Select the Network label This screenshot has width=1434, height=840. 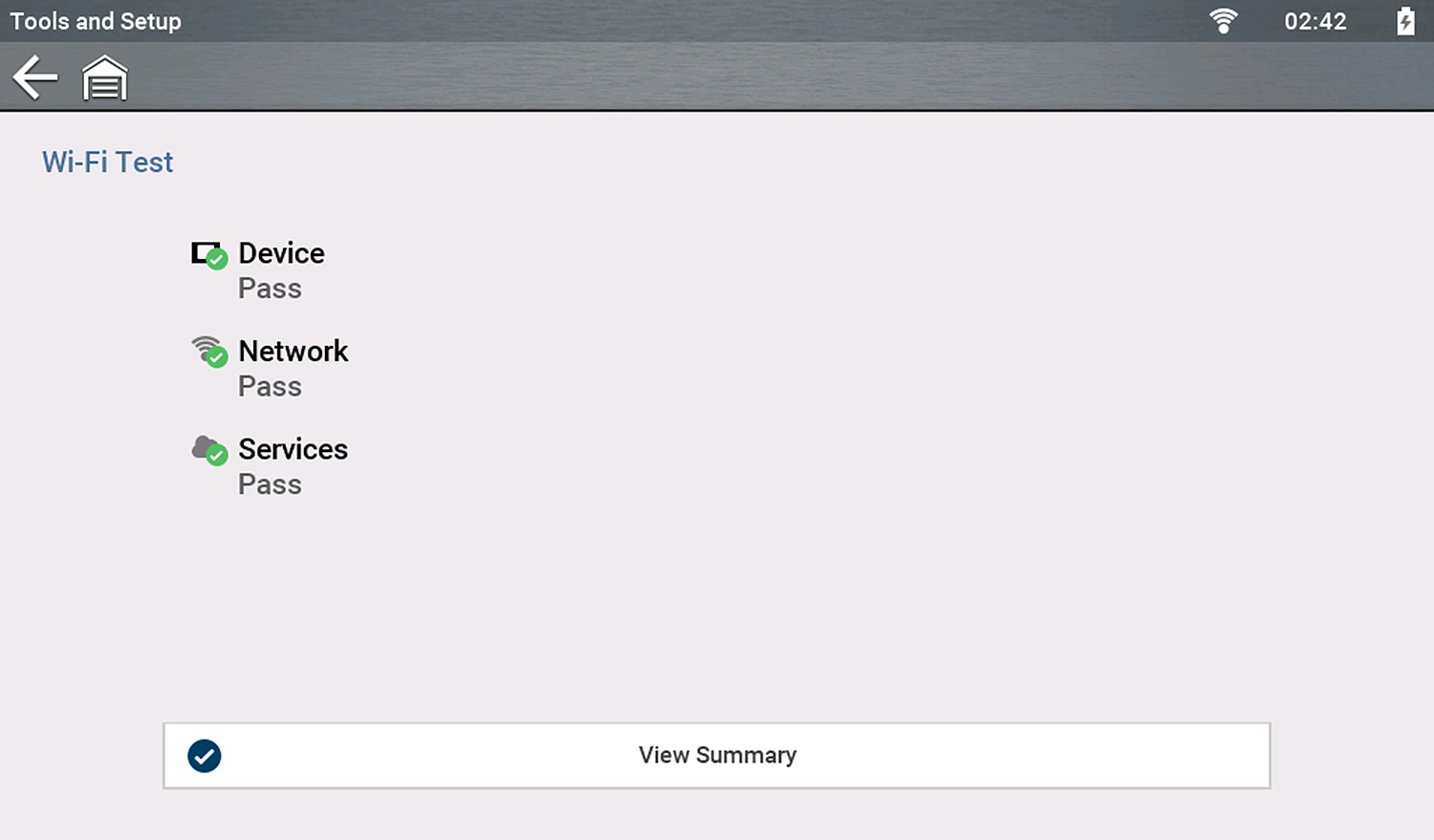click(293, 351)
